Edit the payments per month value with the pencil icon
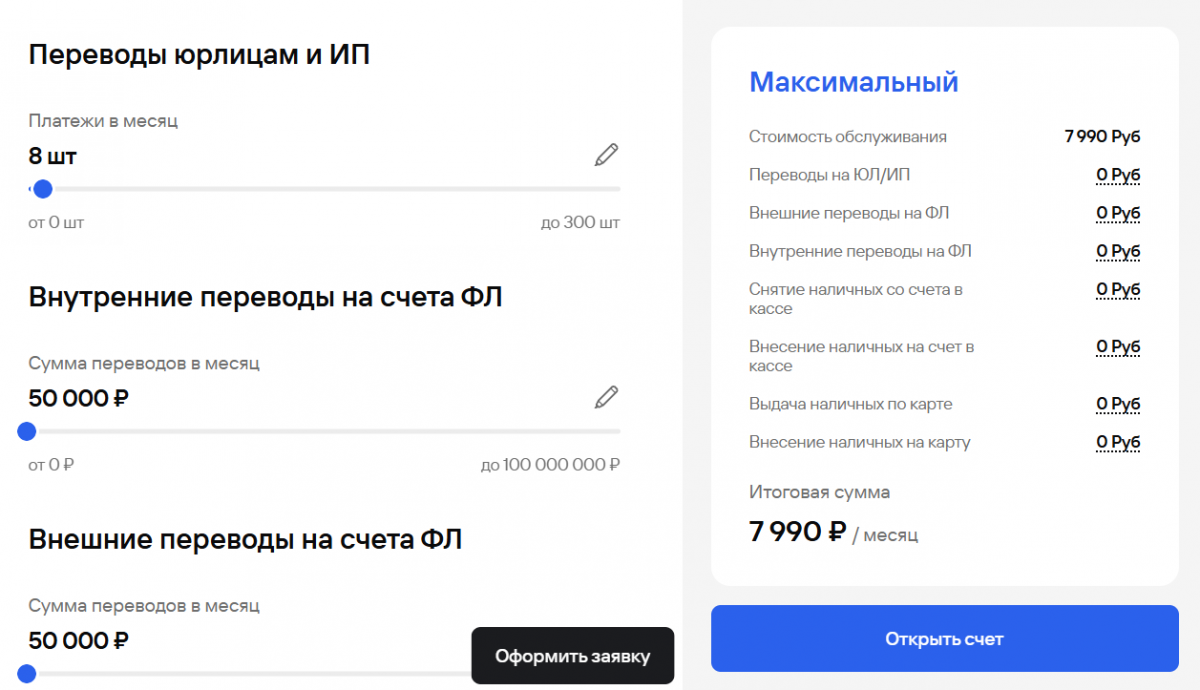The image size is (1200, 690). pyautogui.click(x=606, y=155)
